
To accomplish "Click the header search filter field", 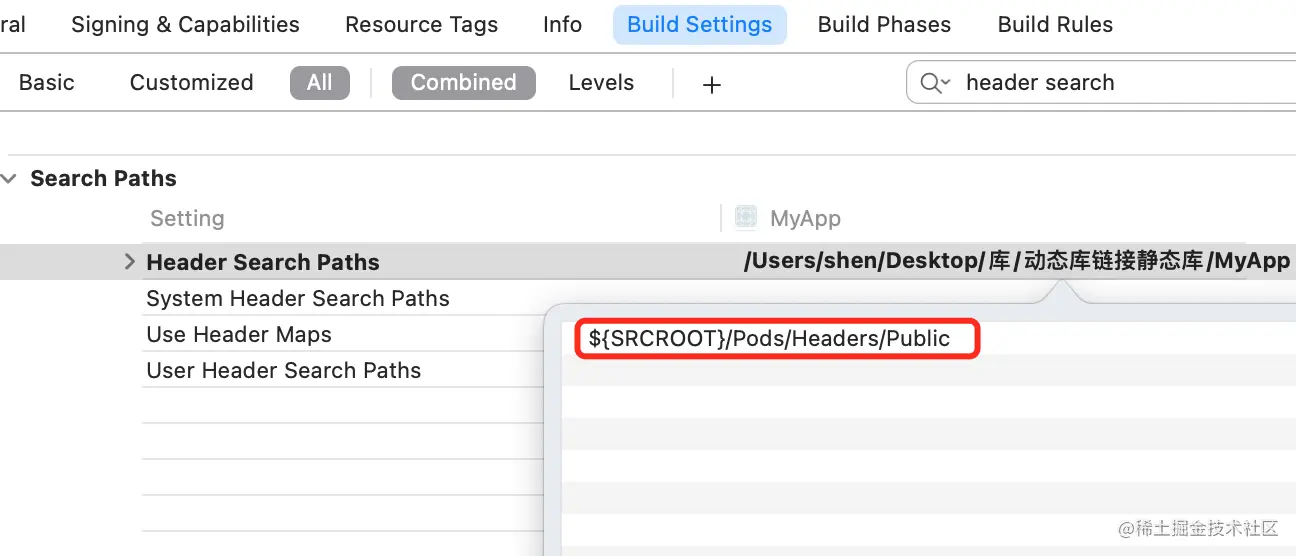I will [1100, 83].
